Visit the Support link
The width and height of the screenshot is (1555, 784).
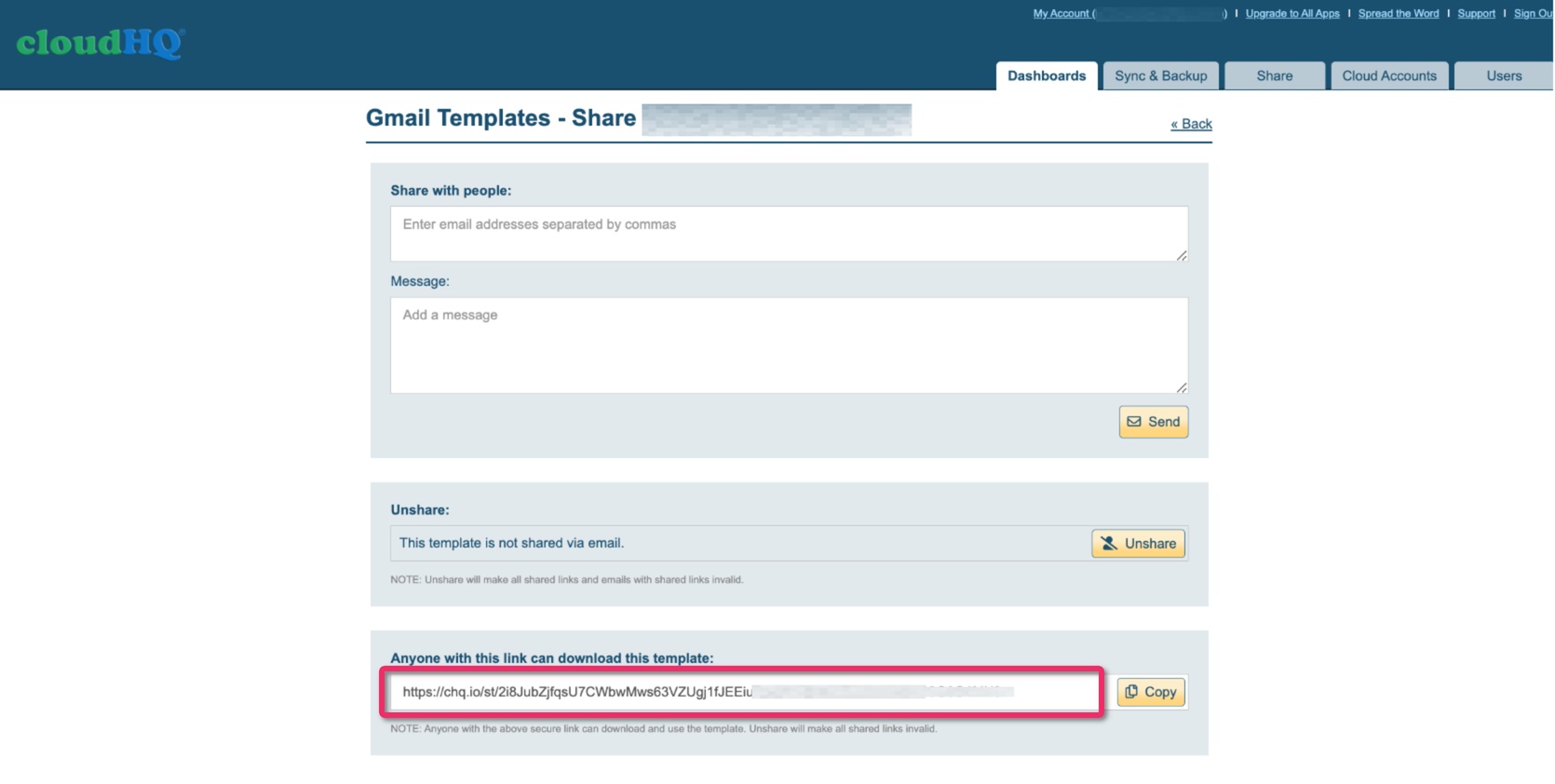coord(1477,14)
